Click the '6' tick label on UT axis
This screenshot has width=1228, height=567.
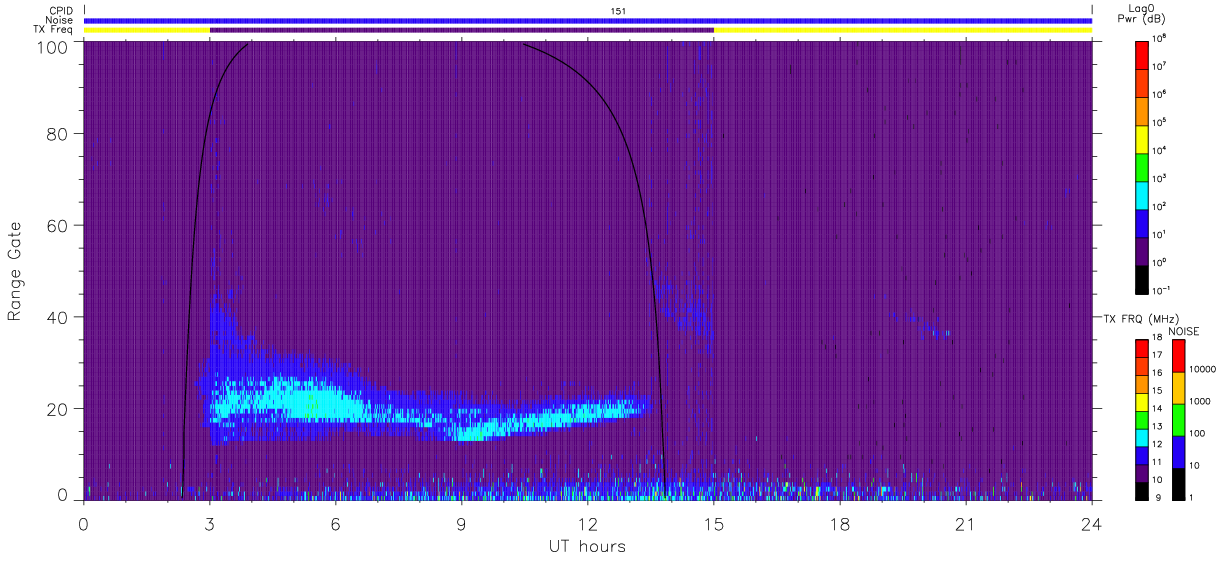[336, 523]
